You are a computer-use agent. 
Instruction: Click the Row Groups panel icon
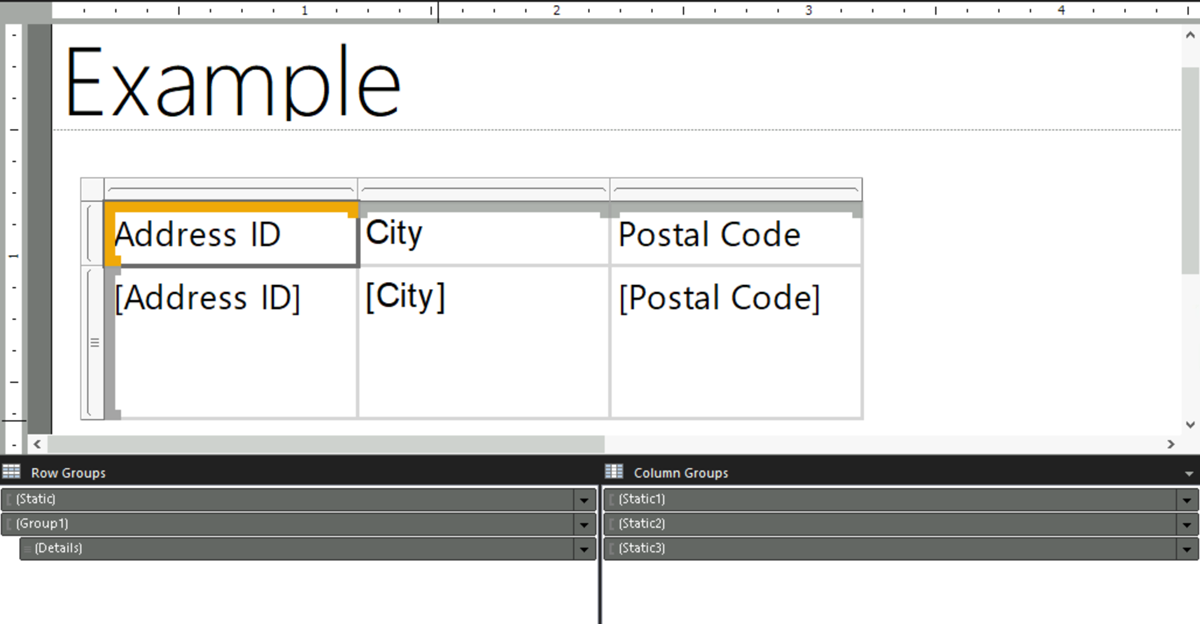tap(10, 471)
